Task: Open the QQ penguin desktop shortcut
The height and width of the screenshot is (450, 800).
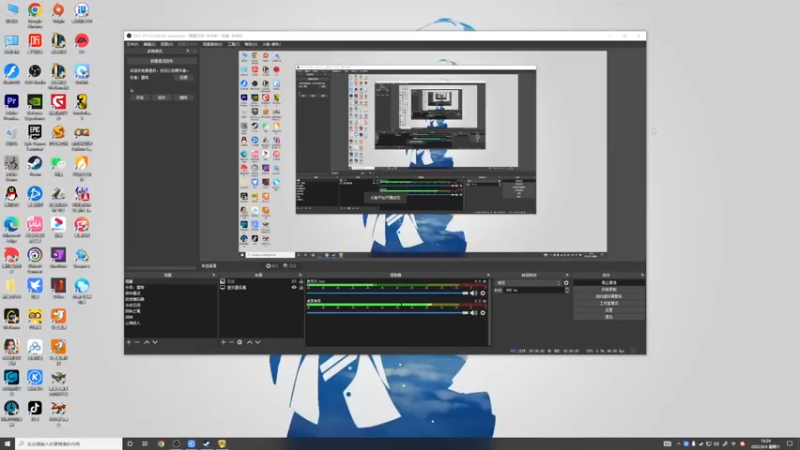Action: (x=11, y=197)
